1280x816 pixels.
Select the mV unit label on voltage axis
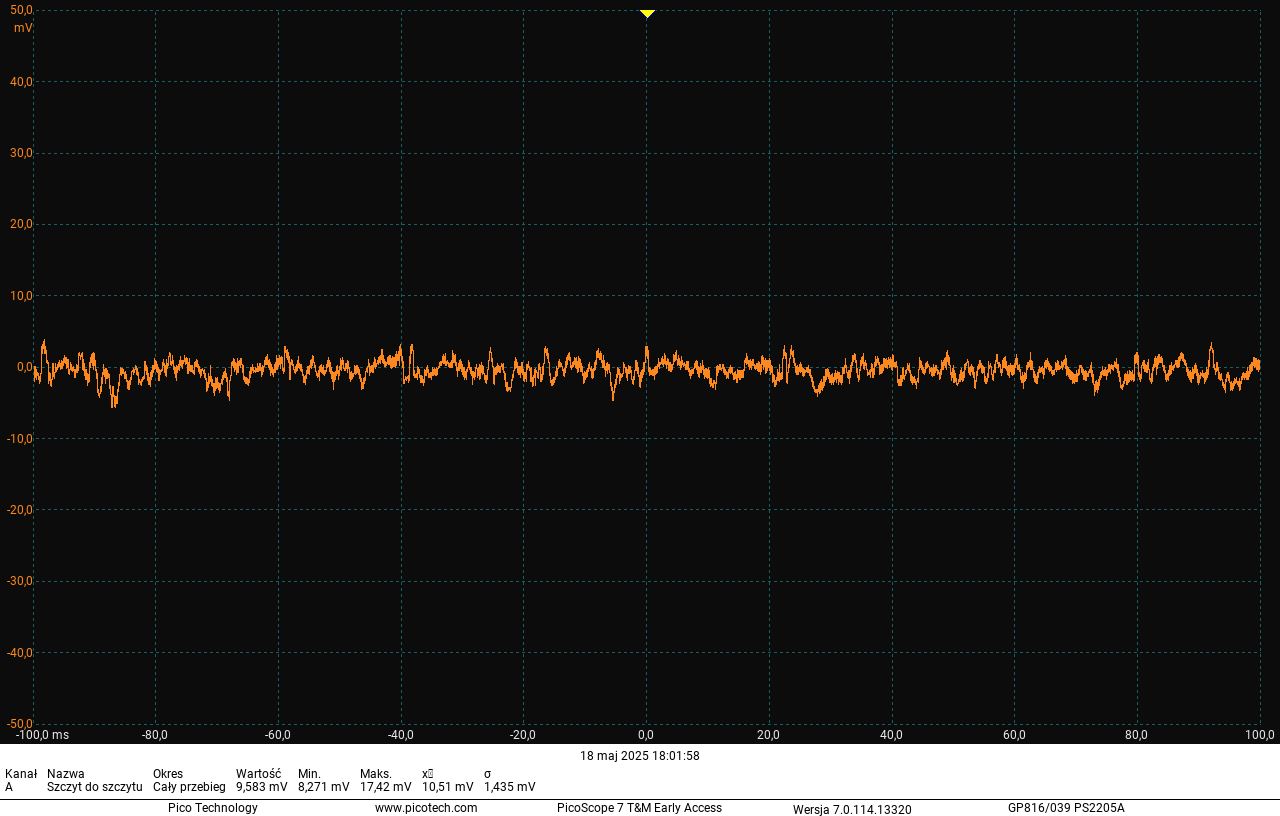coord(23,27)
